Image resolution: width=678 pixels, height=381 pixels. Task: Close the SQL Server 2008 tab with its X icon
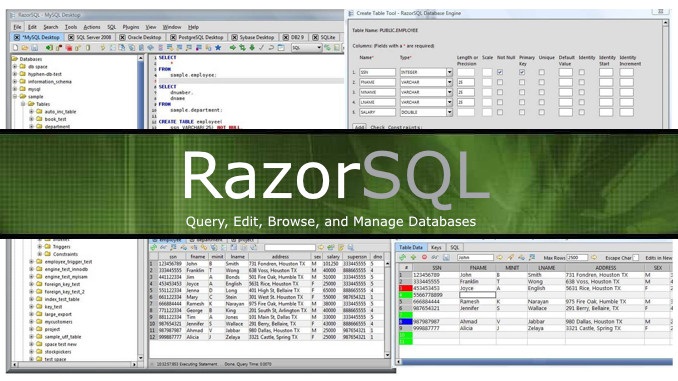click(x=71, y=37)
